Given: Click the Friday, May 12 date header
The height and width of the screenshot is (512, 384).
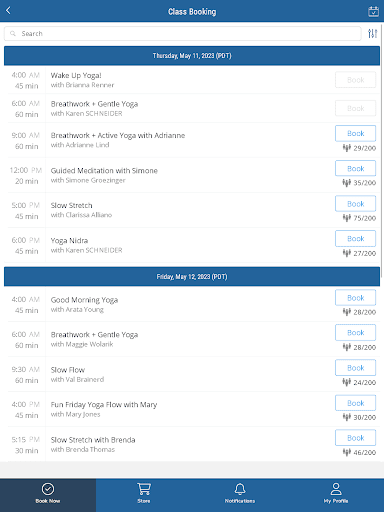Looking at the screenshot, I should (192, 277).
